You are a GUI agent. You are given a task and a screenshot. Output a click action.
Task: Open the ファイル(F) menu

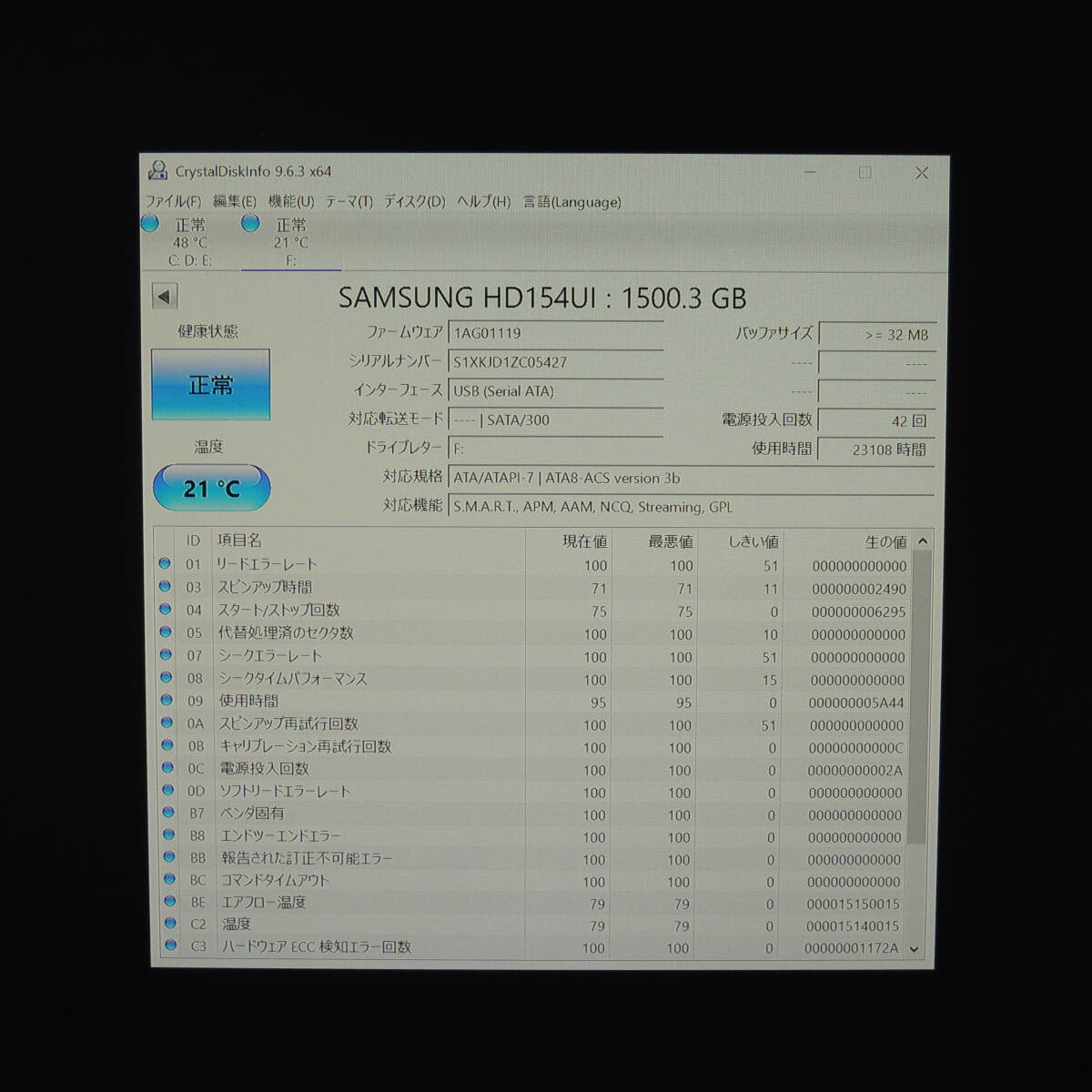pos(173,202)
